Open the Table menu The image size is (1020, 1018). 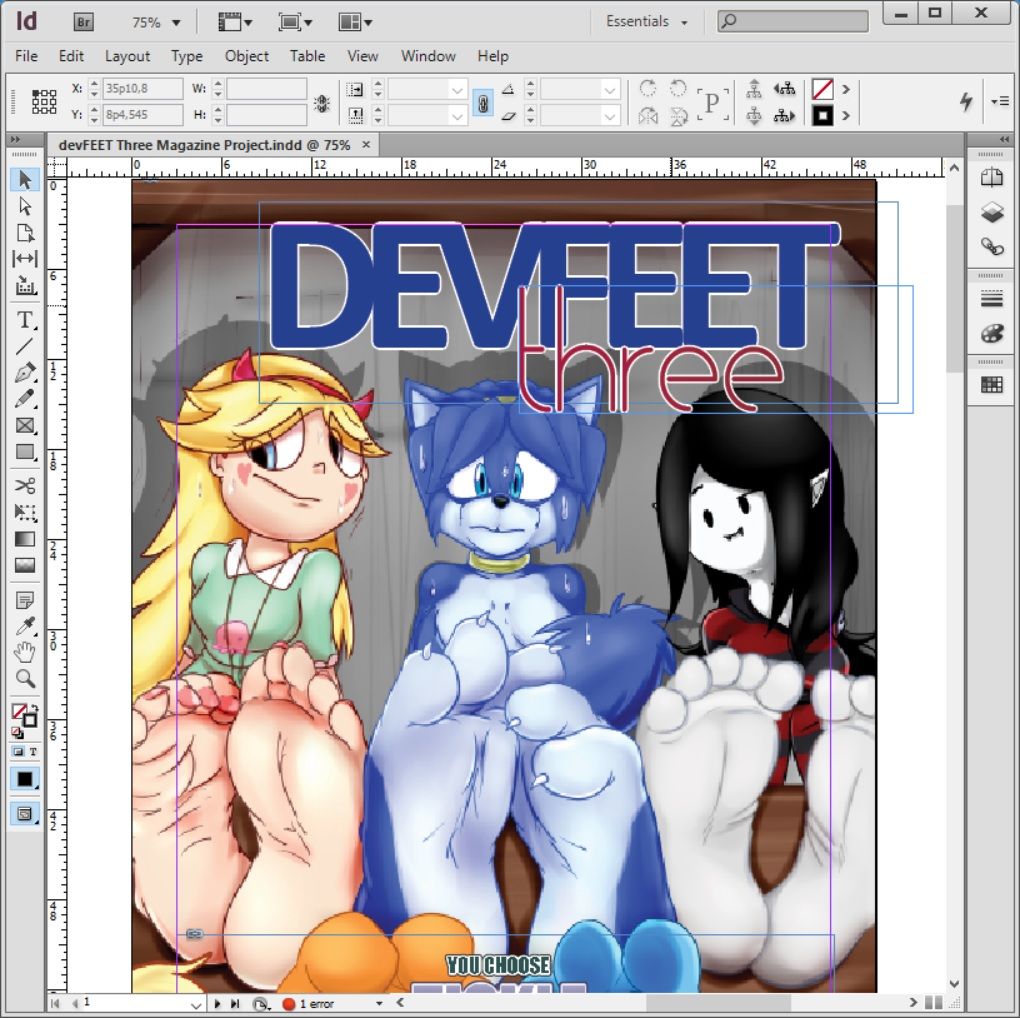coord(307,56)
